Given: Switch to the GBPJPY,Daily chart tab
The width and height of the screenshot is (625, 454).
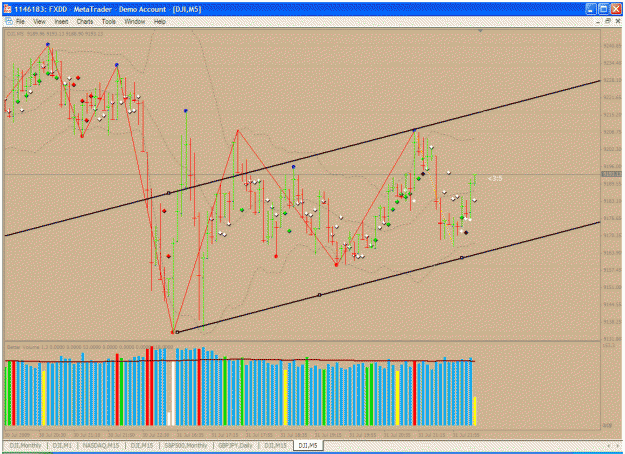Looking at the screenshot, I should tap(235, 445).
